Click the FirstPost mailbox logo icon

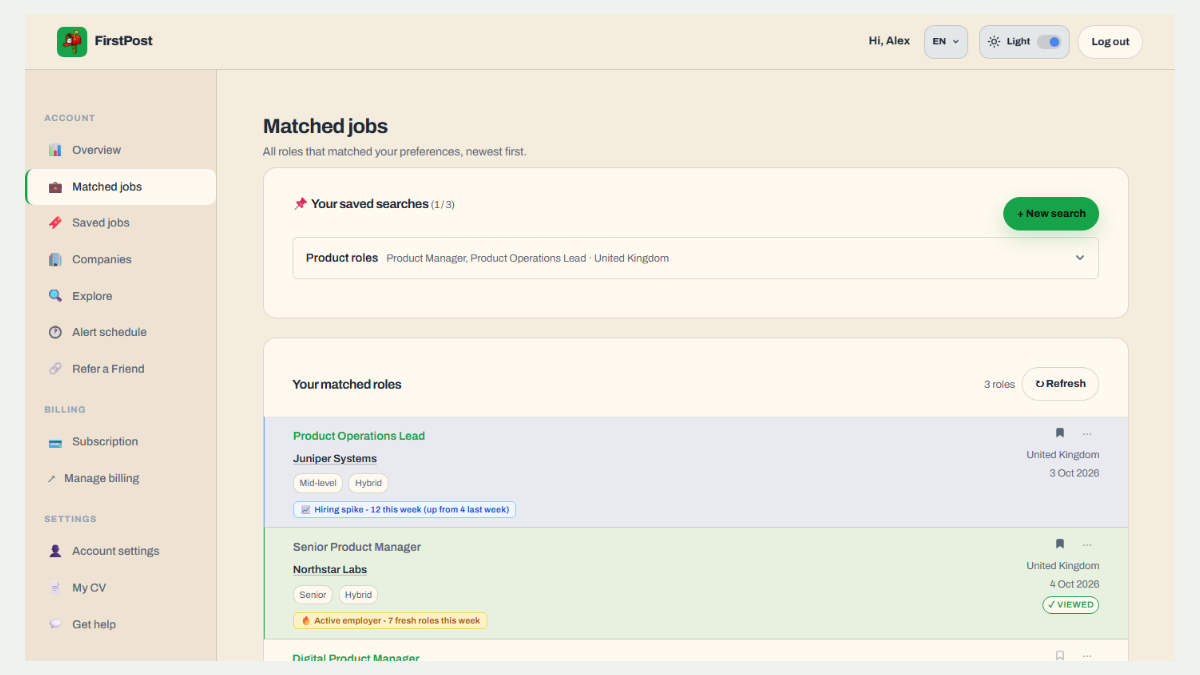tap(72, 42)
